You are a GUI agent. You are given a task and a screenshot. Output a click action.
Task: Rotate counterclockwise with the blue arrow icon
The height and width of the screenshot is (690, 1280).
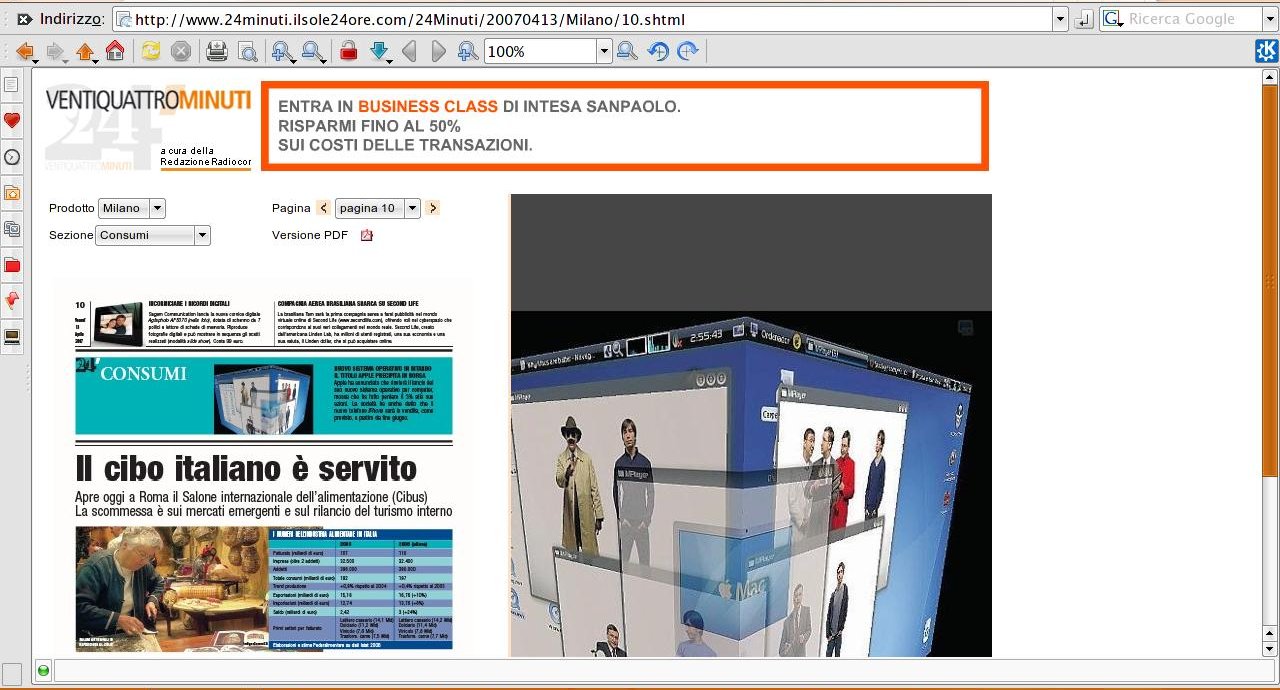point(657,51)
